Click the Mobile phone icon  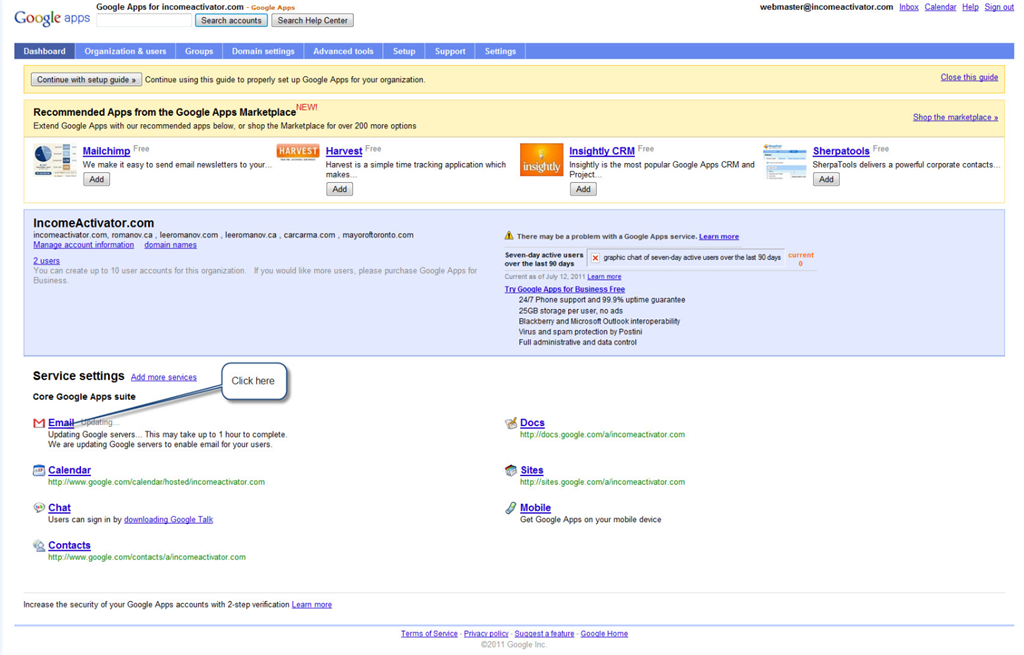tap(511, 507)
